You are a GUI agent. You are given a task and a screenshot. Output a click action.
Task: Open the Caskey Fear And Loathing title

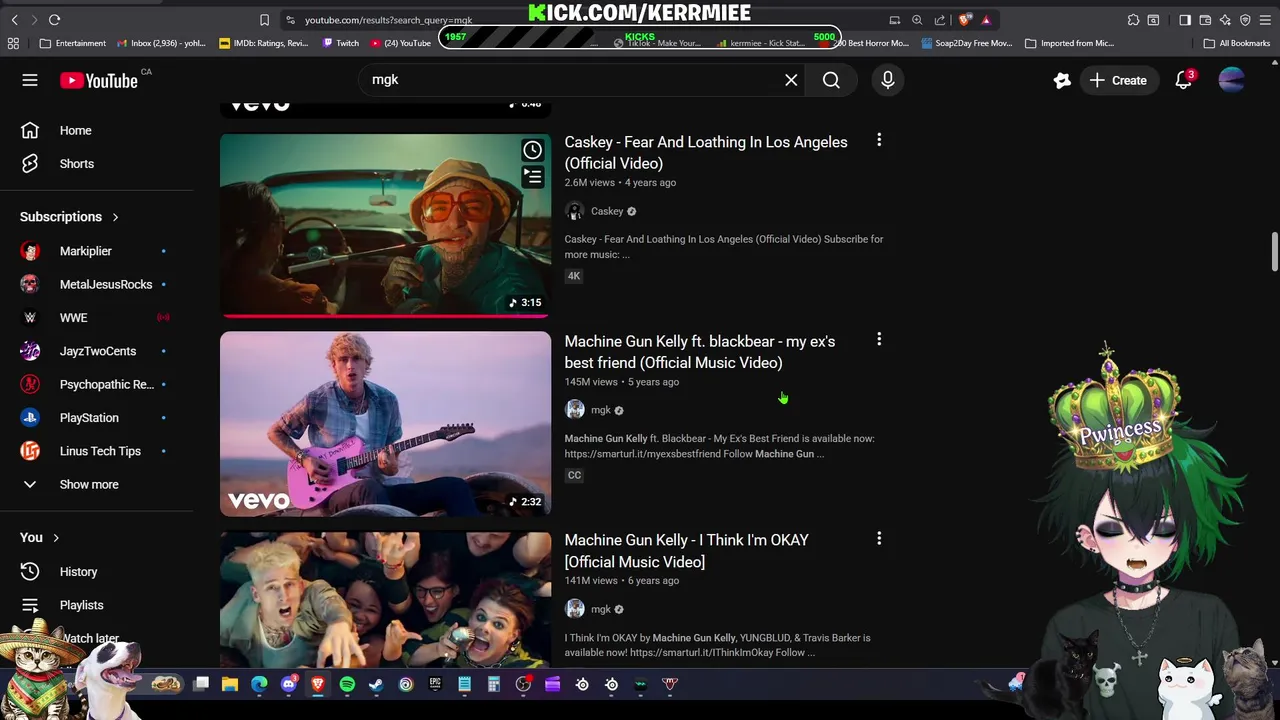click(705, 153)
